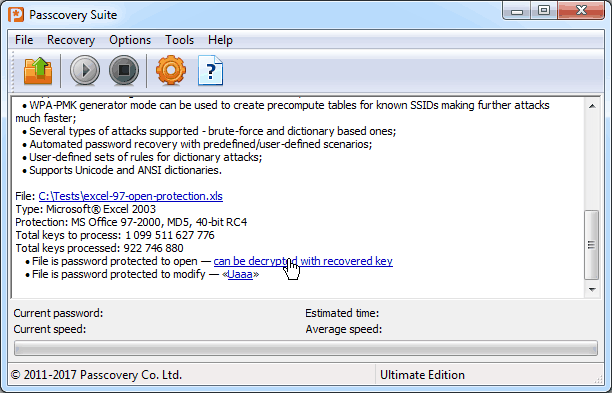Click 'User-defined sets of rules' bullet text
612x393 pixels.
coord(146,157)
